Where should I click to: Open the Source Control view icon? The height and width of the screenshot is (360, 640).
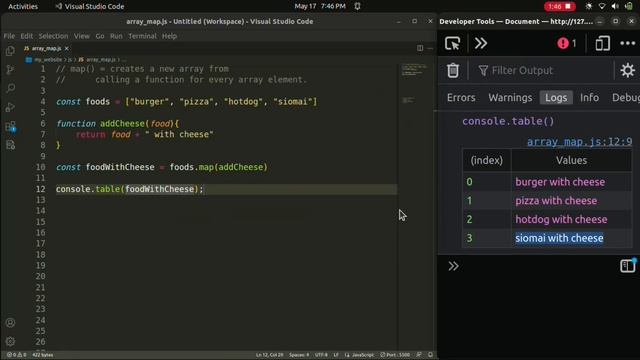(x=10, y=70)
